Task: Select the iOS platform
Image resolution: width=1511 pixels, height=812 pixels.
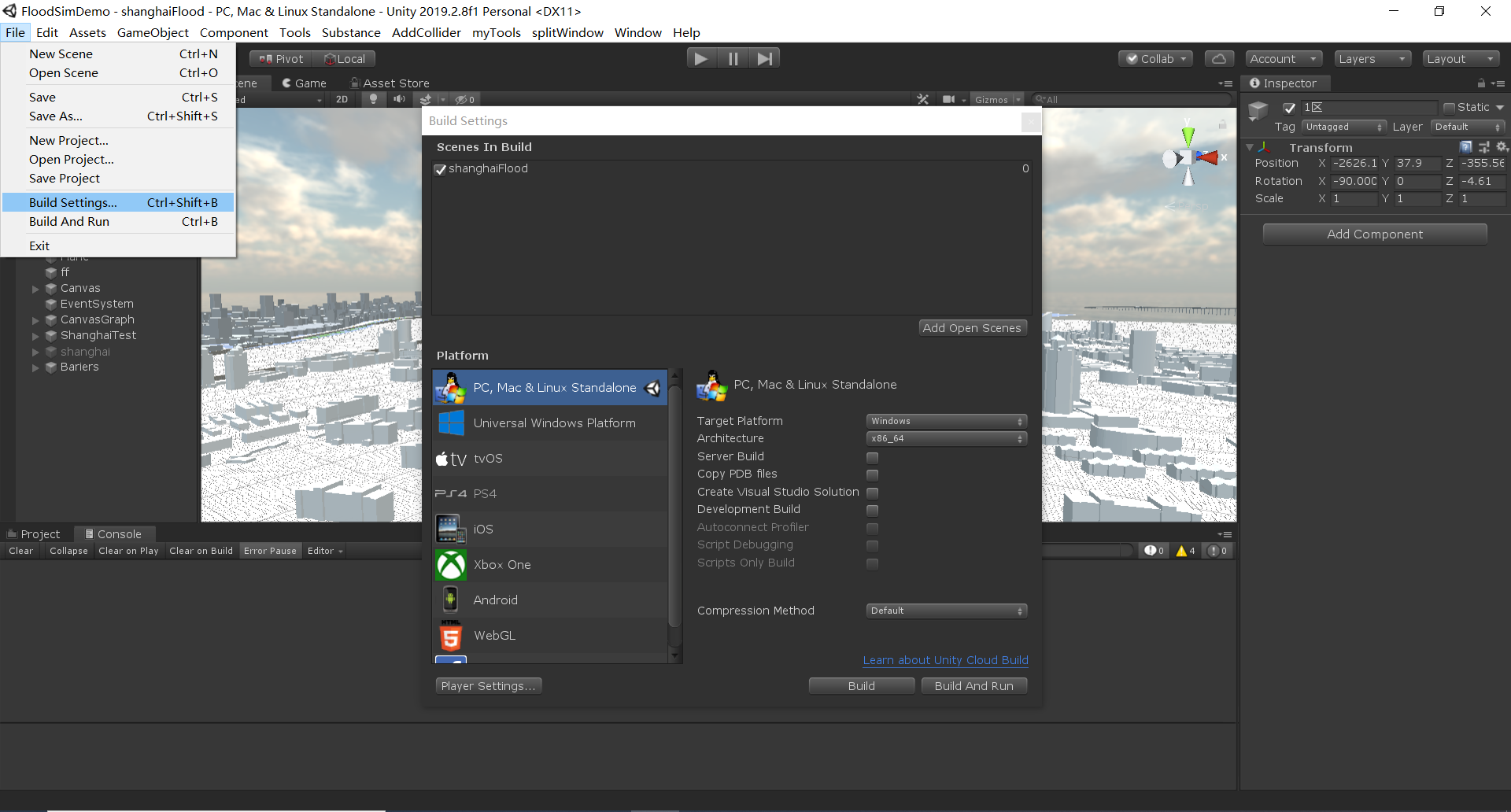Action: click(x=550, y=529)
